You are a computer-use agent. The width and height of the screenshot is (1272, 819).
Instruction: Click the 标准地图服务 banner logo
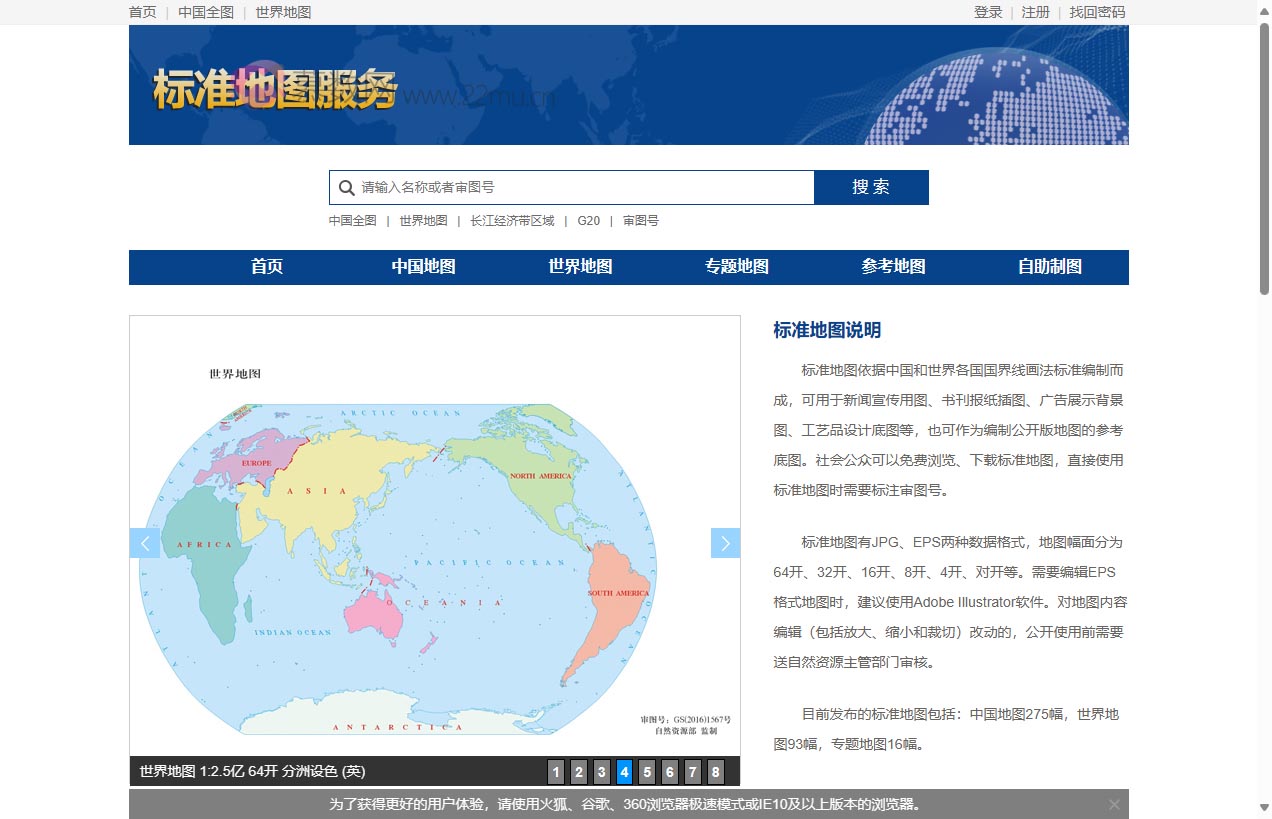(x=274, y=85)
